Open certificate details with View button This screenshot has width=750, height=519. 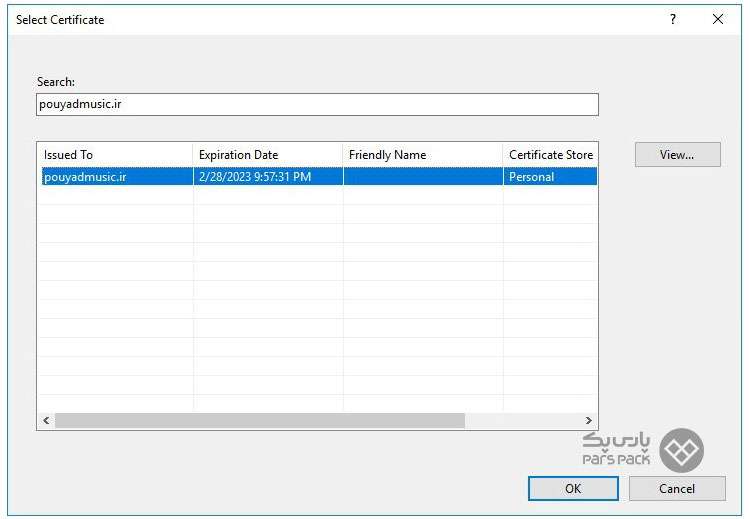click(x=677, y=155)
